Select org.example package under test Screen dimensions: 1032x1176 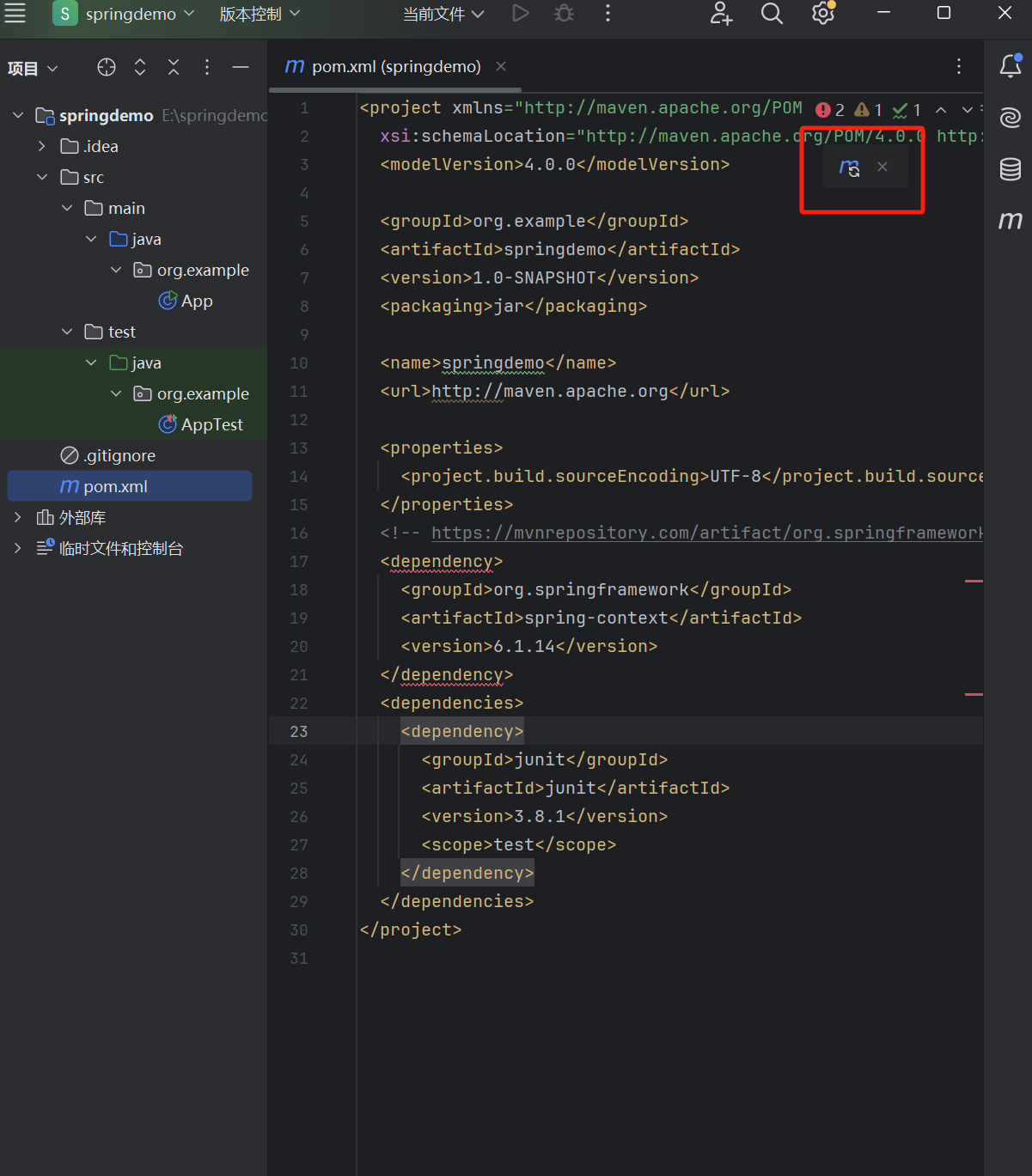pos(192,393)
